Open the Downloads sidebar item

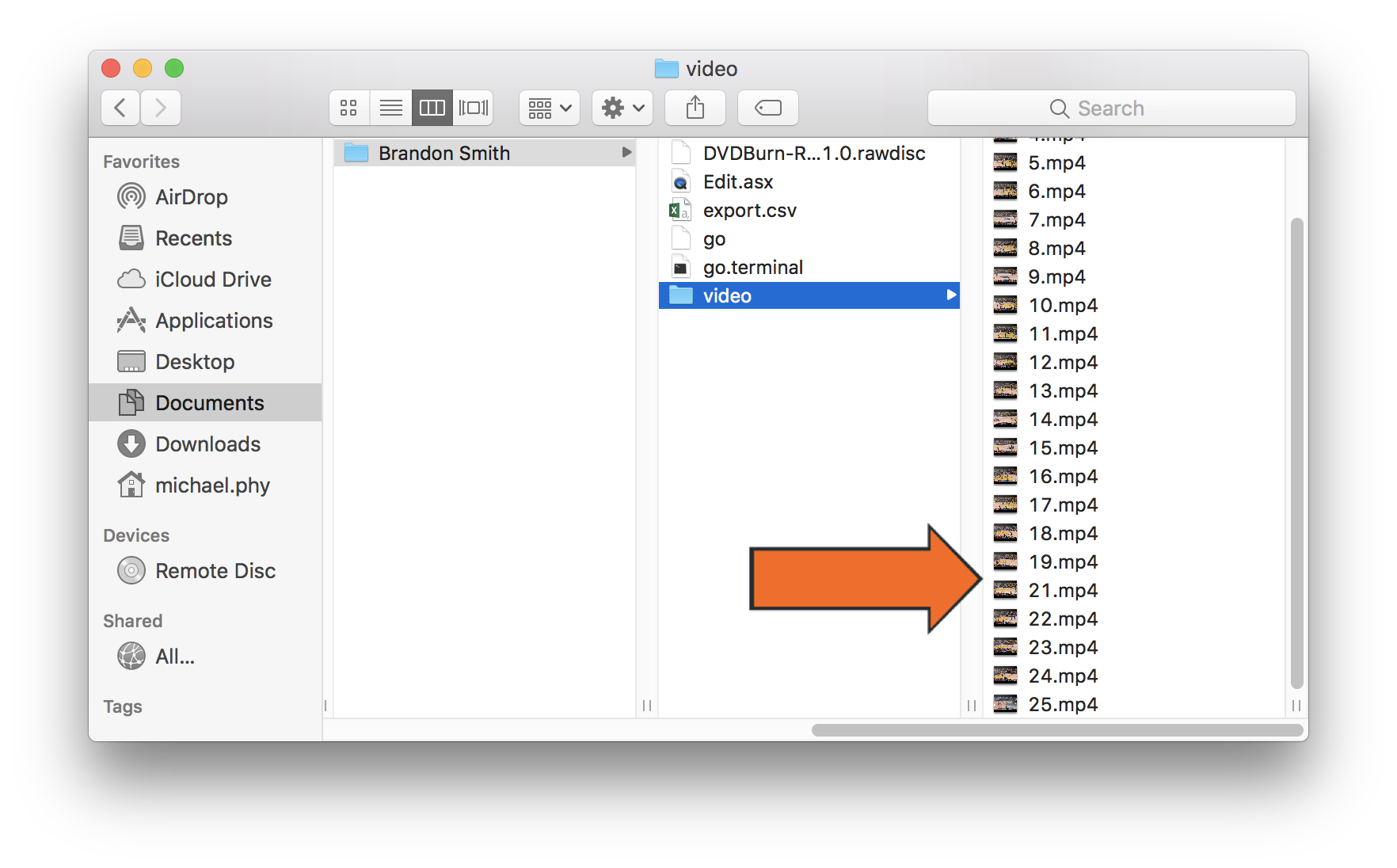click(x=207, y=444)
